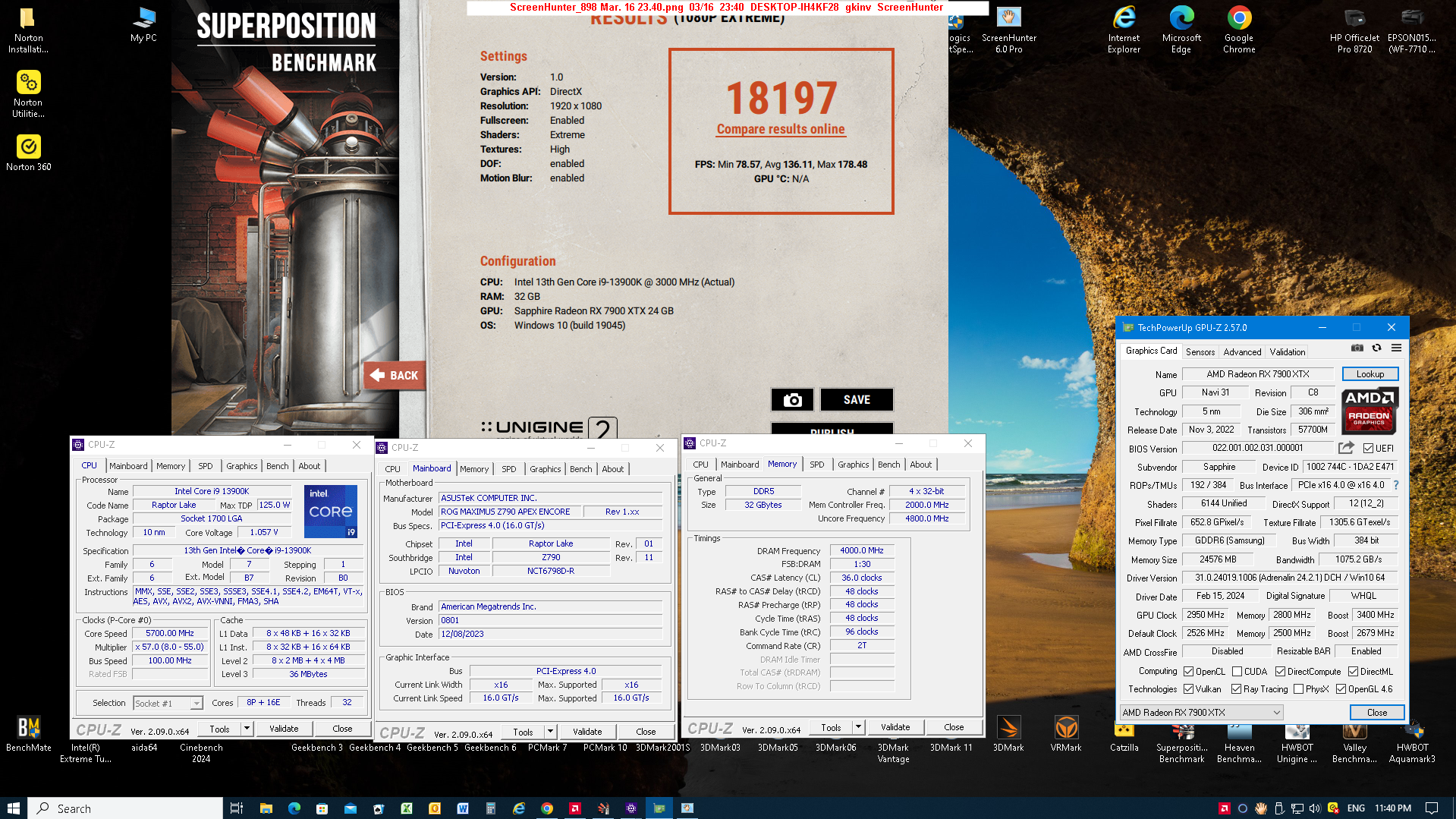Toggle the PhysX checkbox
1456x819 pixels.
pyautogui.click(x=1299, y=689)
